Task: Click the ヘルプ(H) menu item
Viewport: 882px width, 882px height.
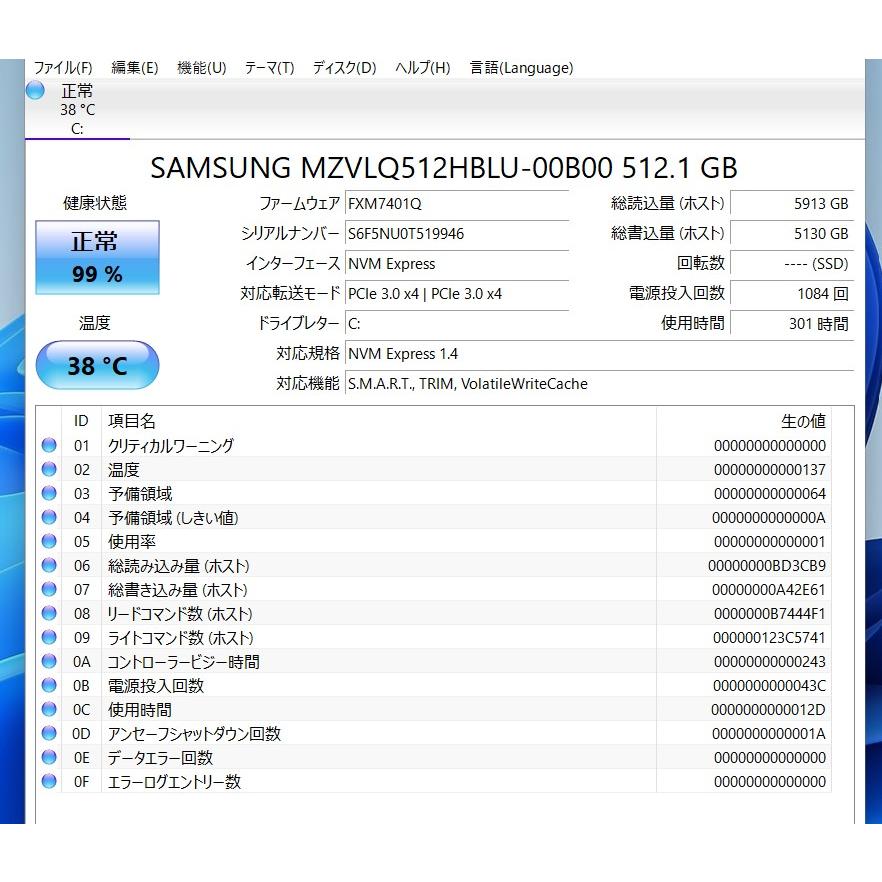Action: coord(422,67)
